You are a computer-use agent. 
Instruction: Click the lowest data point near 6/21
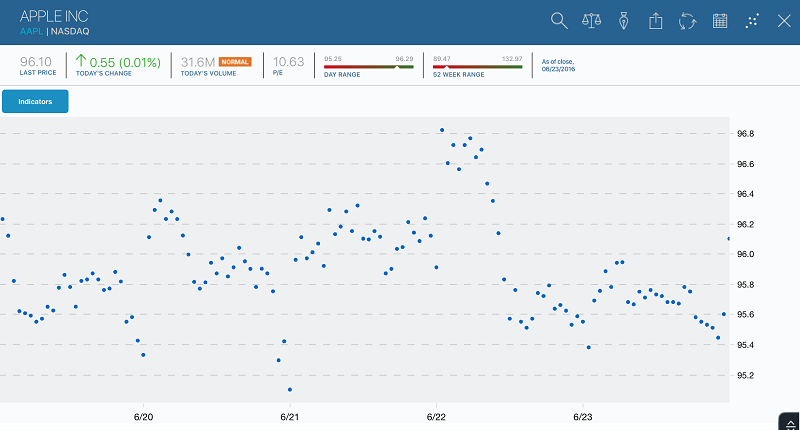click(x=290, y=390)
